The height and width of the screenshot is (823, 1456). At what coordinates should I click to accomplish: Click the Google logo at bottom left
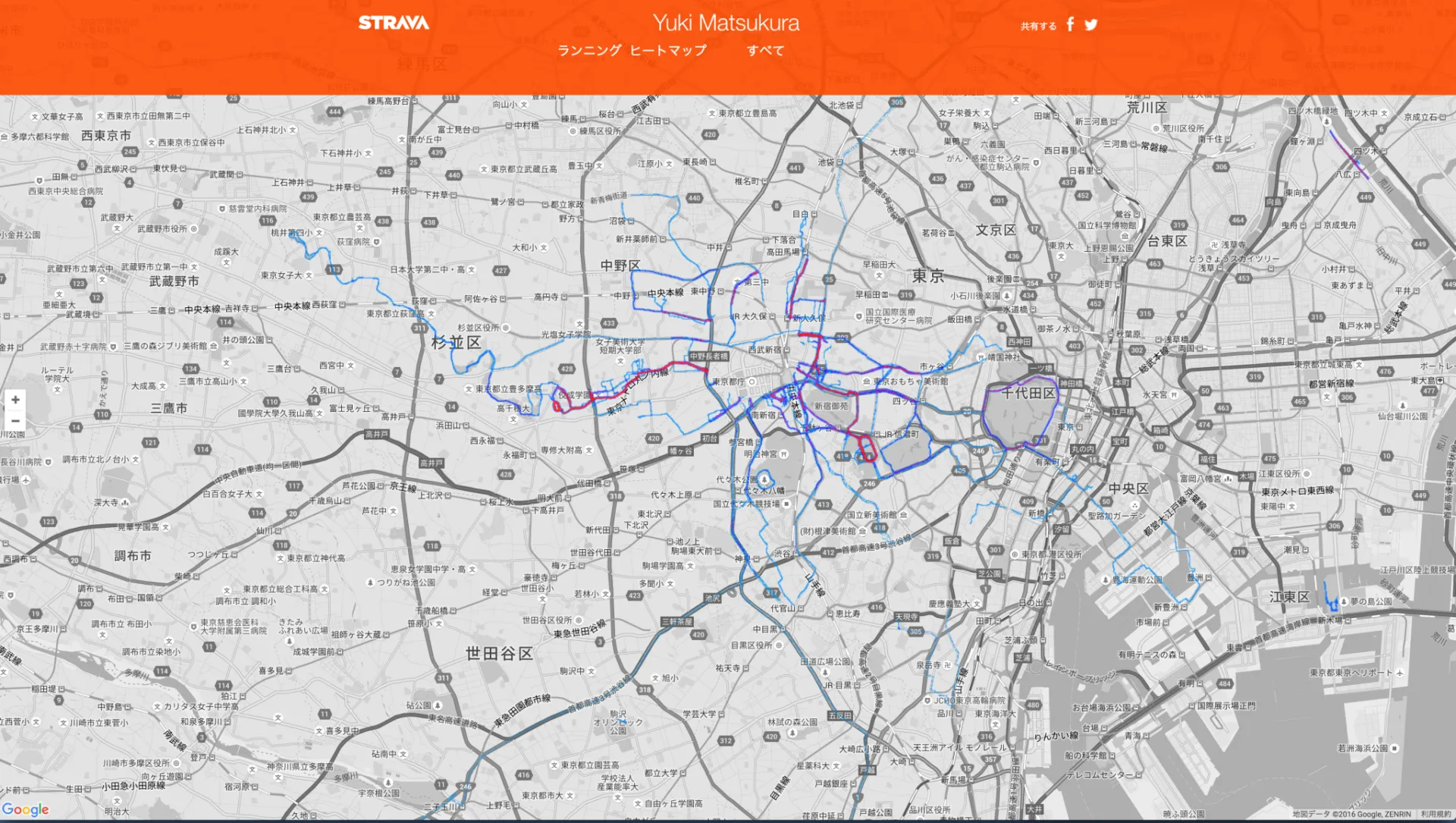[24, 809]
